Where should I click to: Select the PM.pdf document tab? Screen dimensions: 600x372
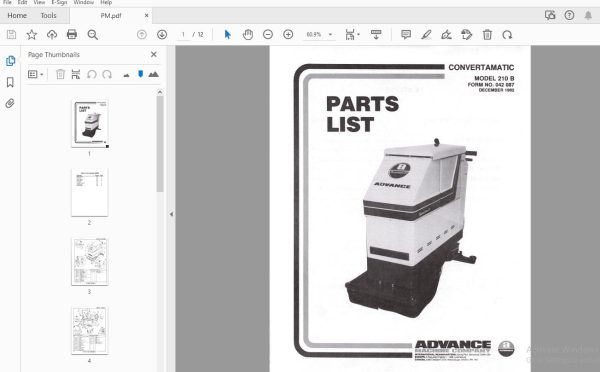(111, 16)
